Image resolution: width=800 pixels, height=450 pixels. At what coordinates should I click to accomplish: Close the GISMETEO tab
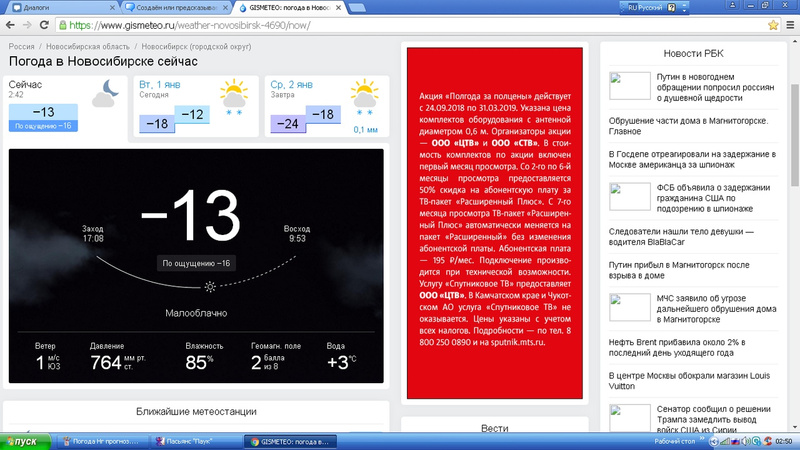[x=338, y=8]
